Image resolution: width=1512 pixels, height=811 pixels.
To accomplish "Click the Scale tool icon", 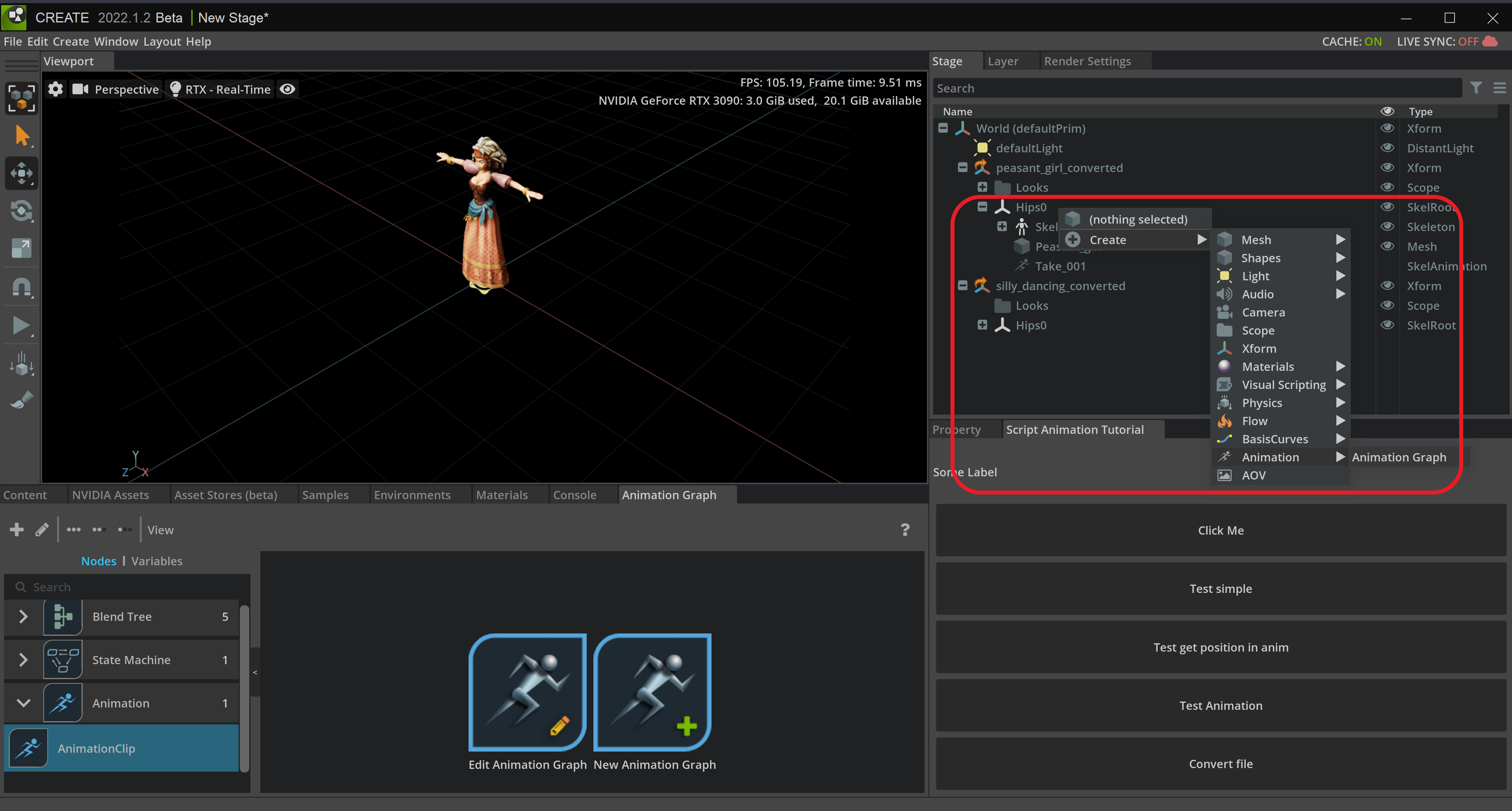I will (22, 248).
